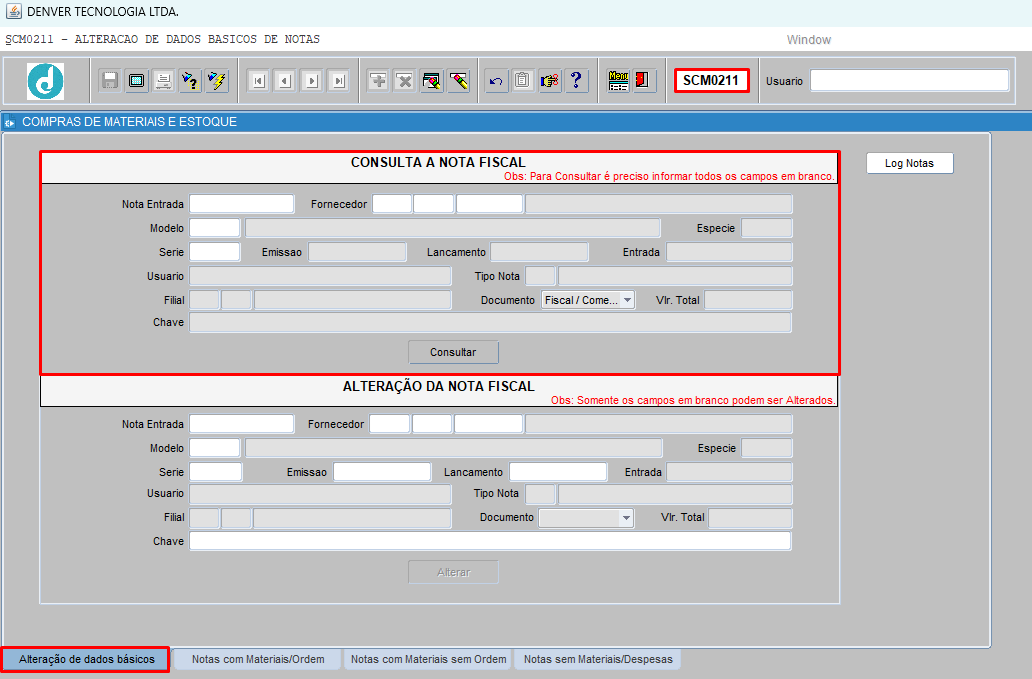
Task: Click the insert record plus icon
Action: (x=378, y=81)
